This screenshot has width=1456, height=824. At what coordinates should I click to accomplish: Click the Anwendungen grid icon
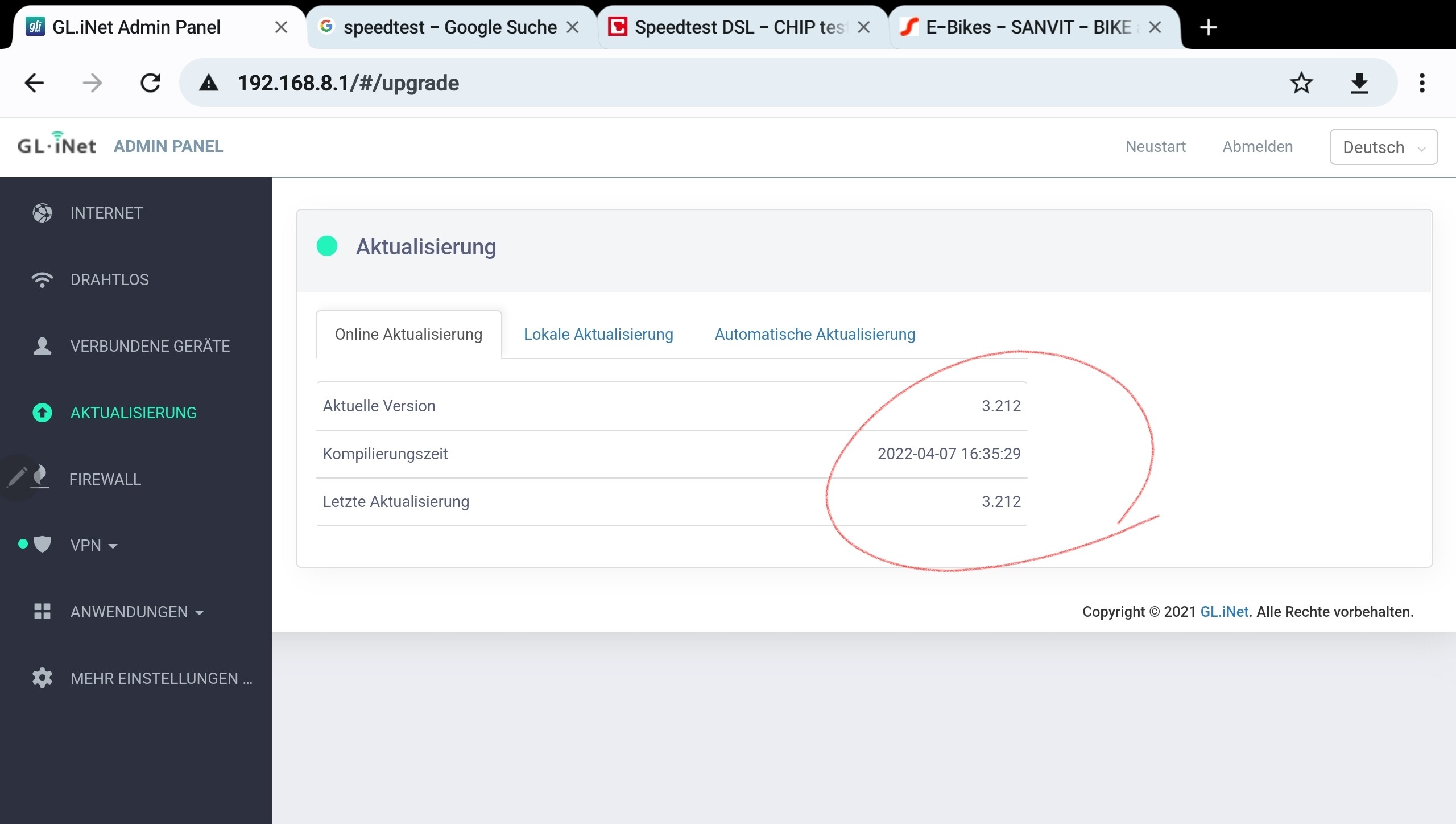click(x=42, y=612)
